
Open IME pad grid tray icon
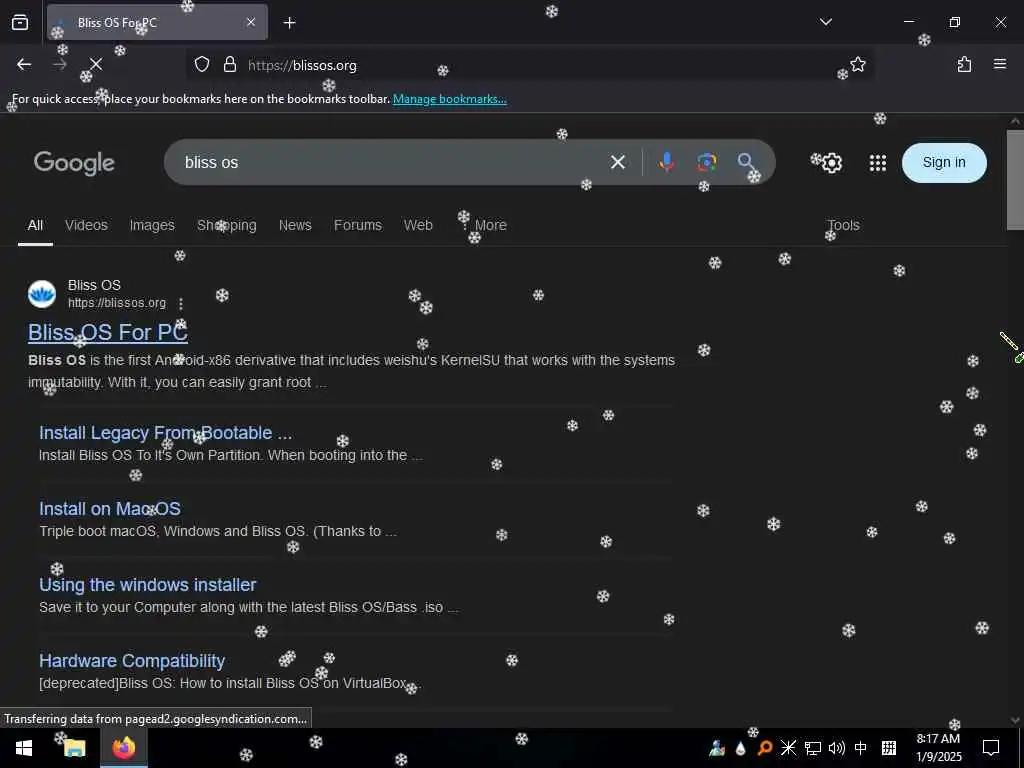[889, 748]
